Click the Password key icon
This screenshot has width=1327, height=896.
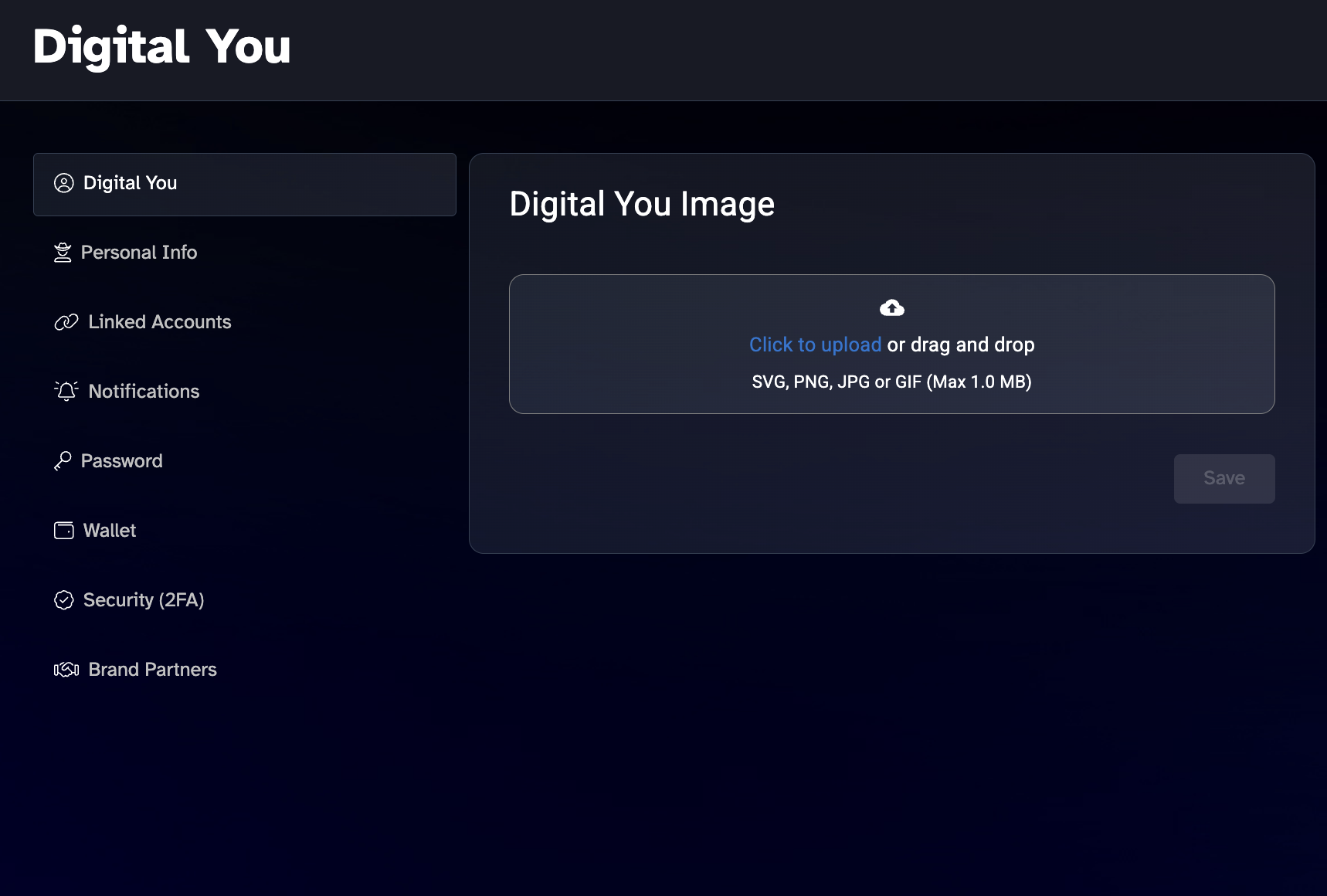[x=63, y=461]
